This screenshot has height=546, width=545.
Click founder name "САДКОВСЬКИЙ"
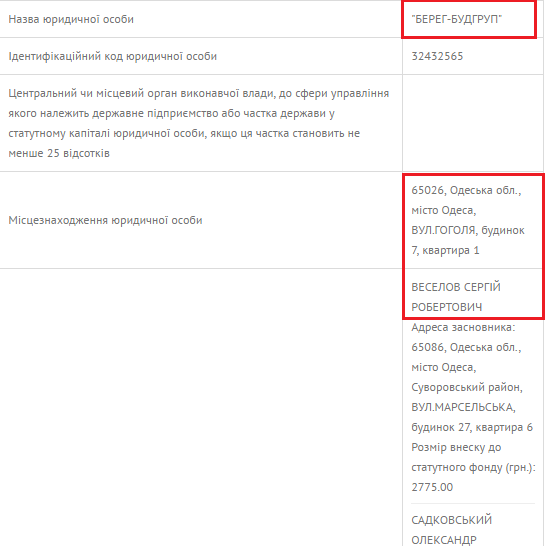(451, 520)
